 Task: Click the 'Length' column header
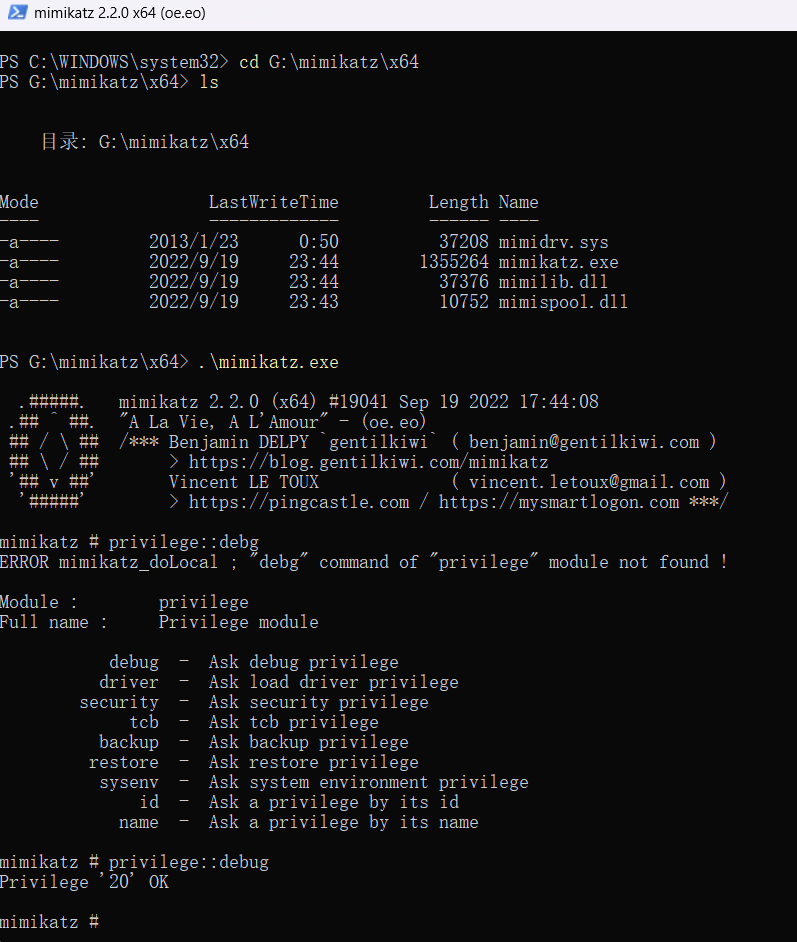(x=458, y=202)
